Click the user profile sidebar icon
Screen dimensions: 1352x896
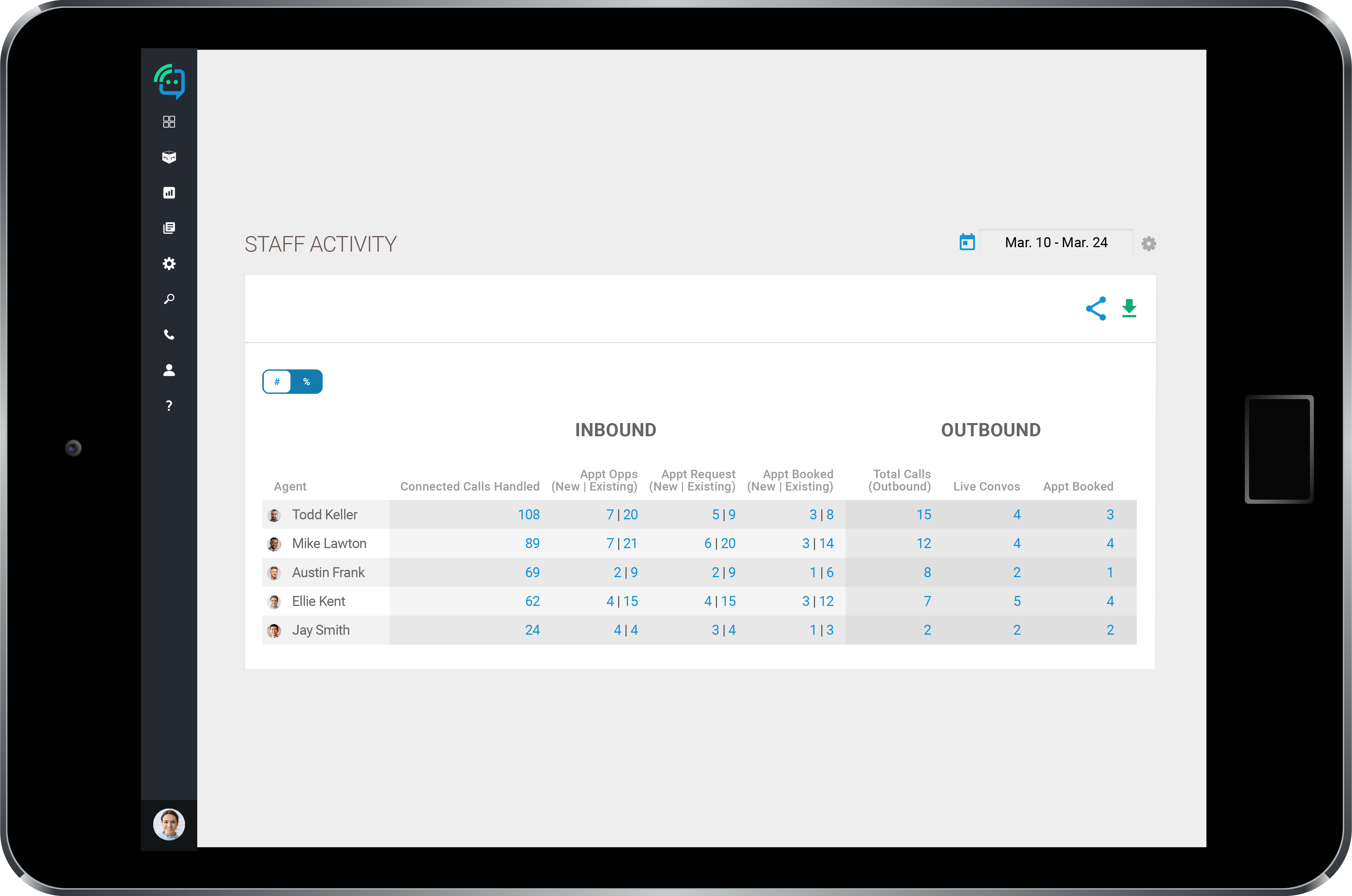tap(169, 370)
